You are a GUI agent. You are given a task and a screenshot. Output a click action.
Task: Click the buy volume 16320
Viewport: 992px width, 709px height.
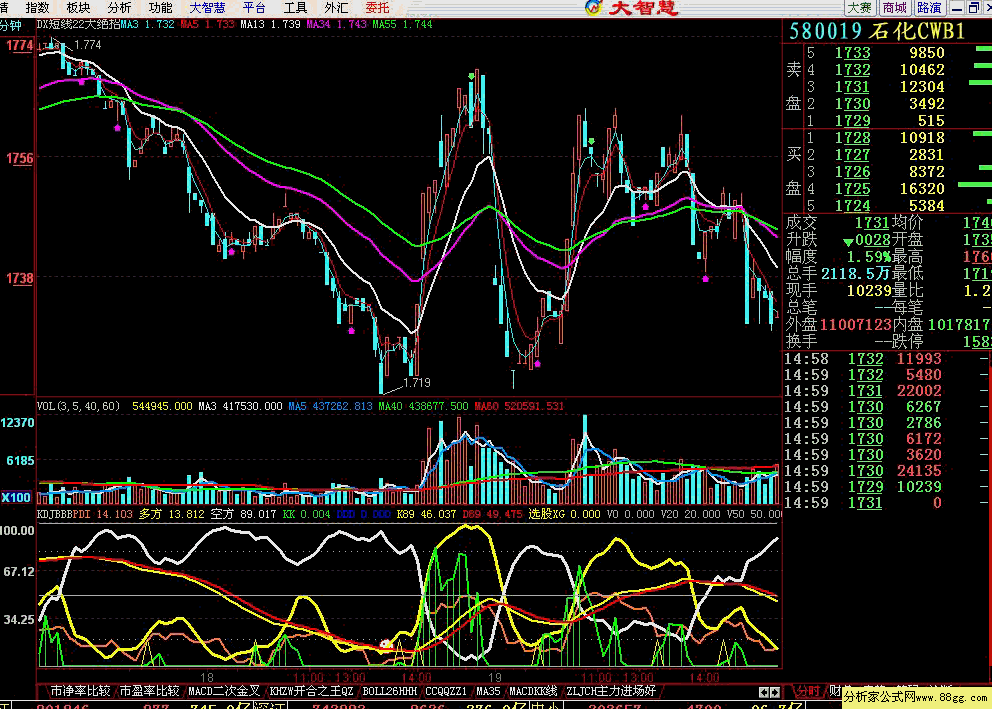[922, 189]
